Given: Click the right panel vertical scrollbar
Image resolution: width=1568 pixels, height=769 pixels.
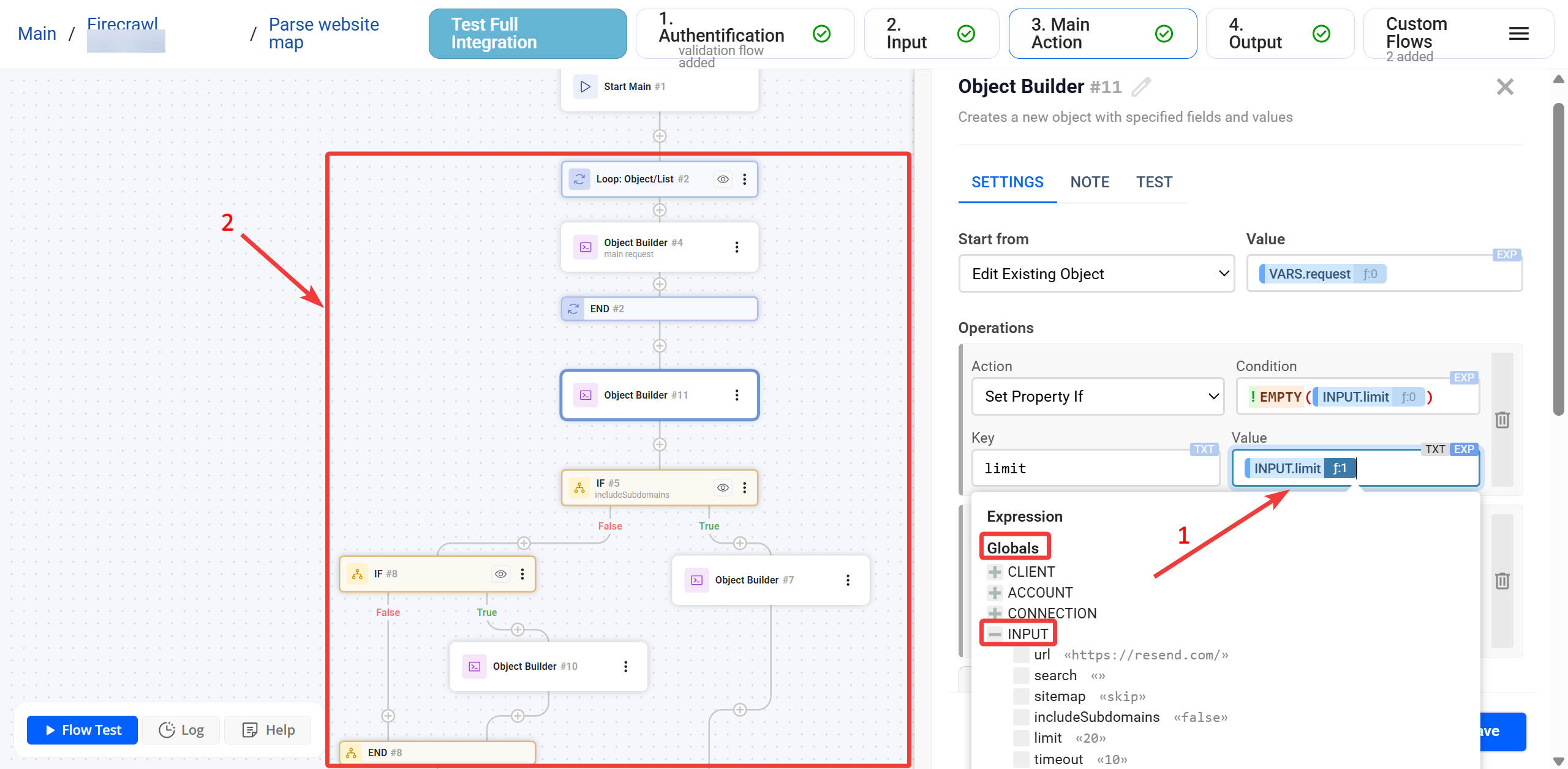Looking at the screenshot, I should click(x=1558, y=257).
